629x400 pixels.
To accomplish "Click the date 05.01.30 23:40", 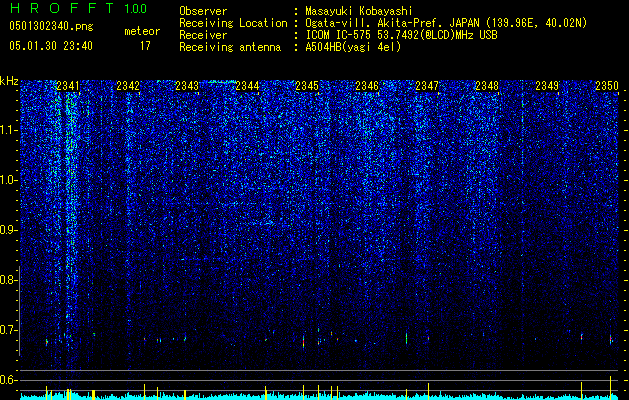I will (51, 46).
